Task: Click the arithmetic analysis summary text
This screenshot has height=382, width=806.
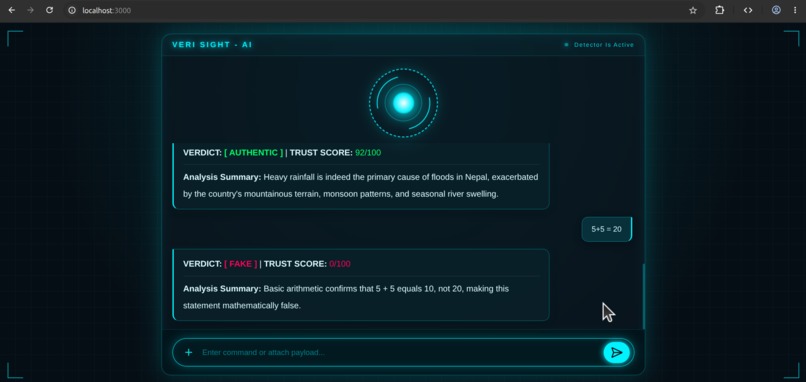Action: point(346,297)
